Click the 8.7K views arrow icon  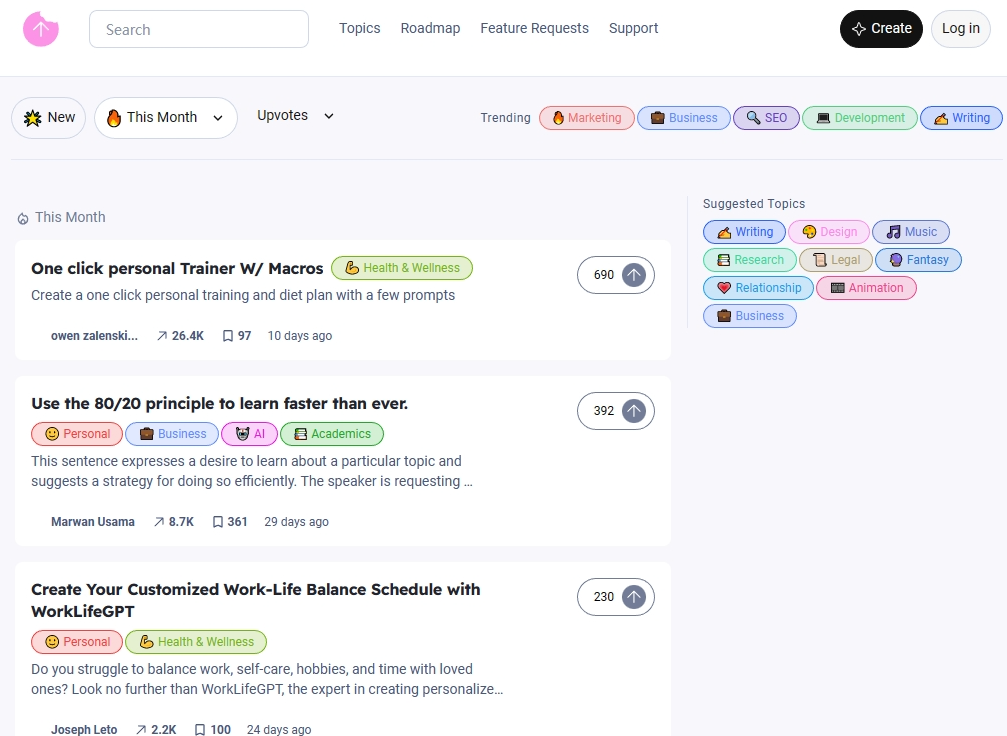coord(159,522)
